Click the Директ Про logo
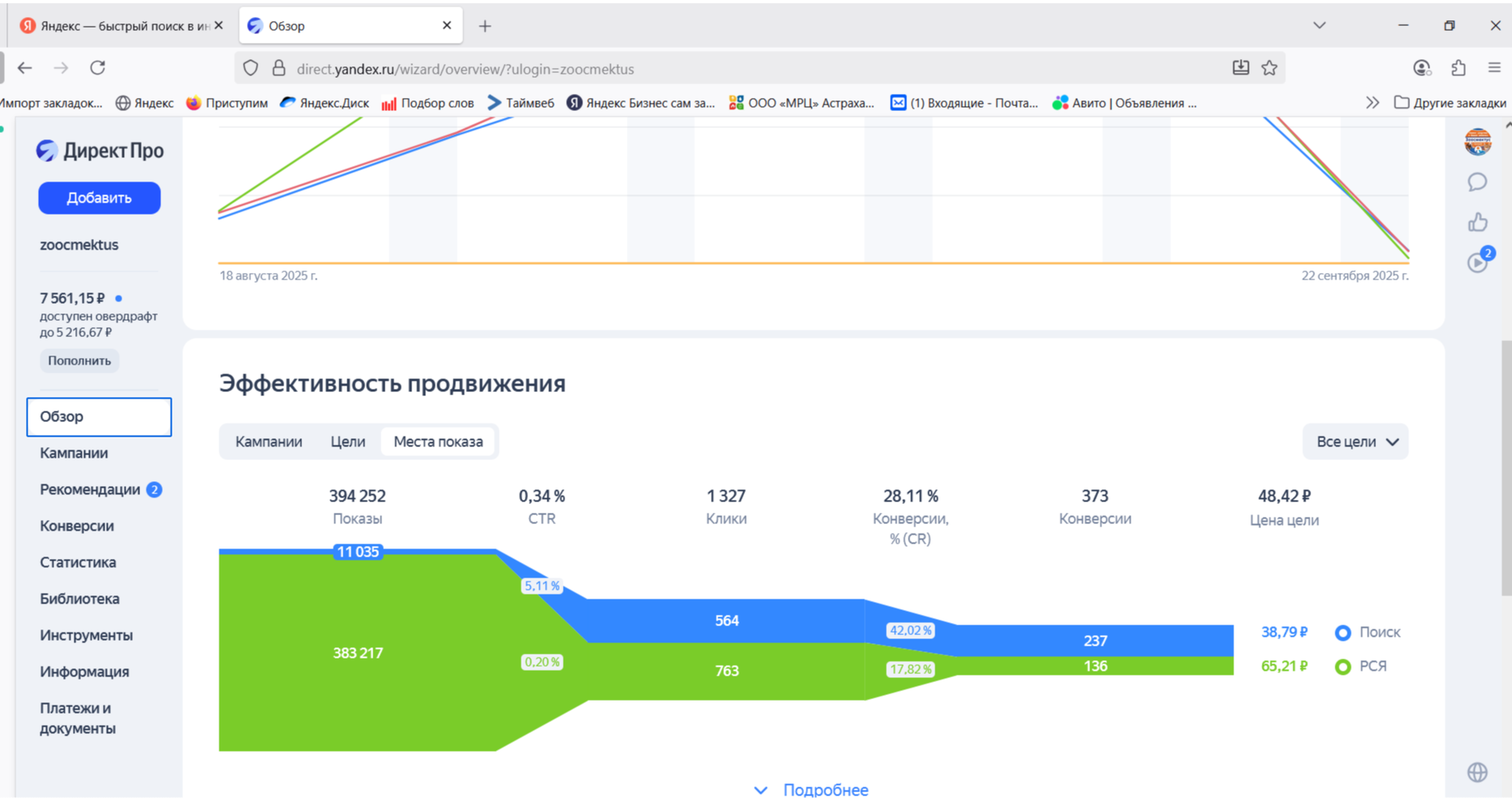Screen dimensions: 1512x806 pos(100,151)
